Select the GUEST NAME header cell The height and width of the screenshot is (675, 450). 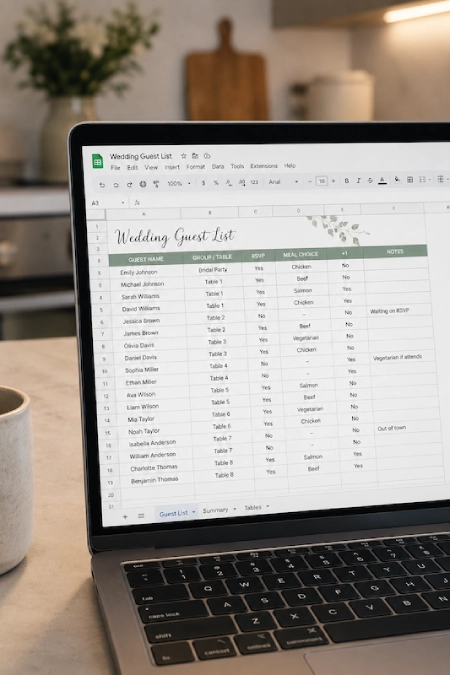(x=146, y=260)
